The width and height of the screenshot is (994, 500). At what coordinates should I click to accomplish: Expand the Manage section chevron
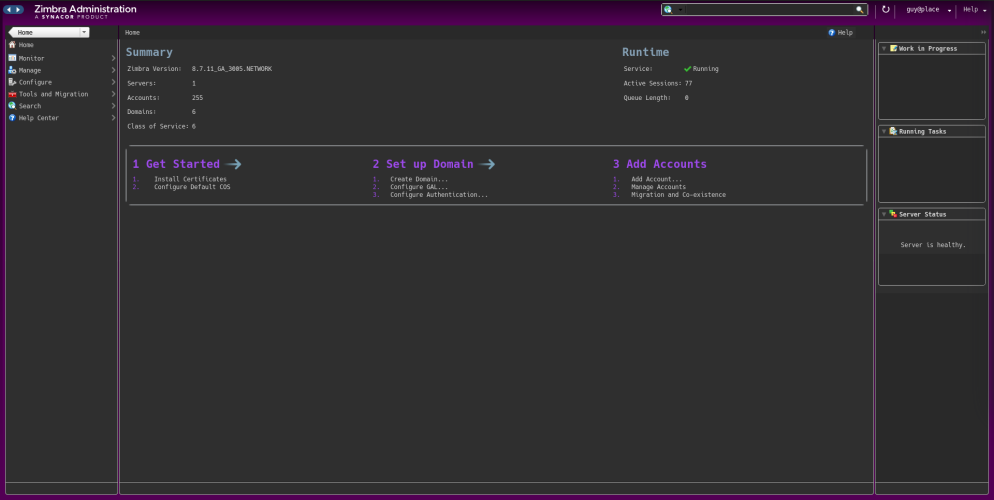(113, 70)
